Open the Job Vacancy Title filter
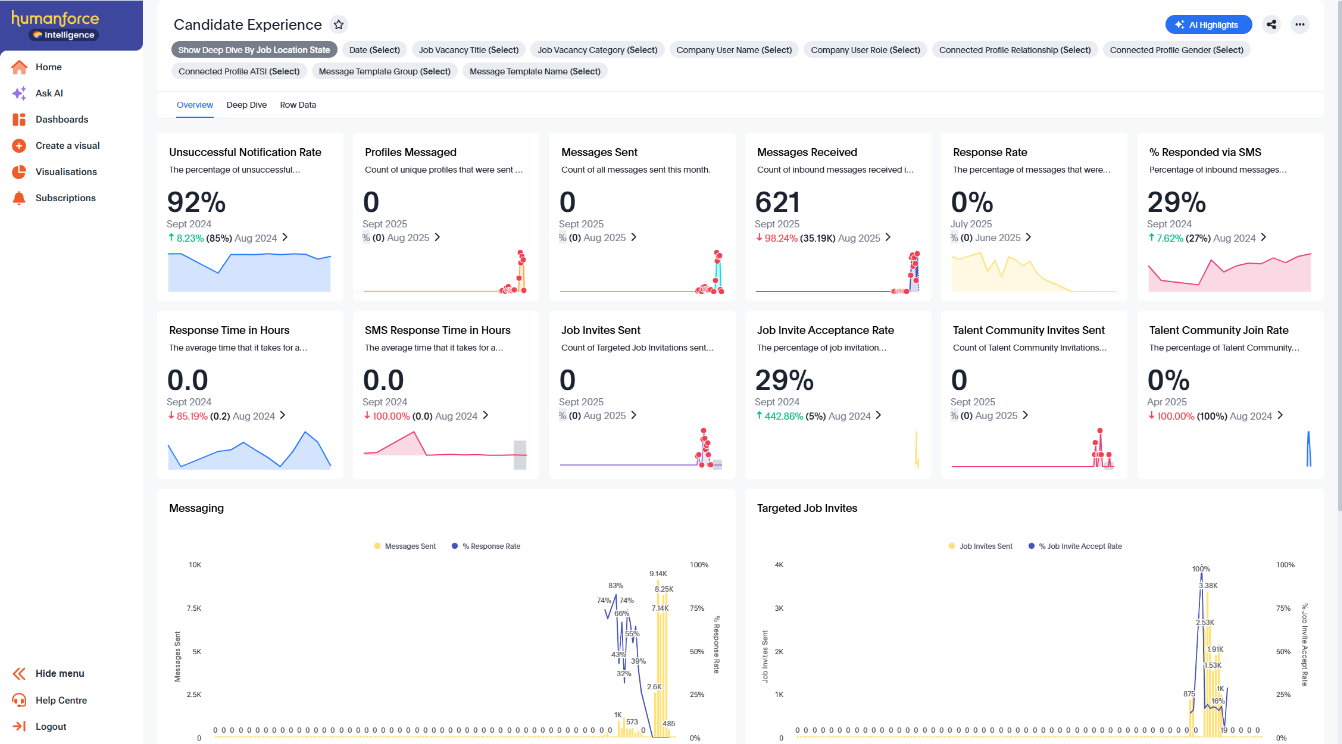This screenshot has height=744, width=1342. click(x=466, y=48)
